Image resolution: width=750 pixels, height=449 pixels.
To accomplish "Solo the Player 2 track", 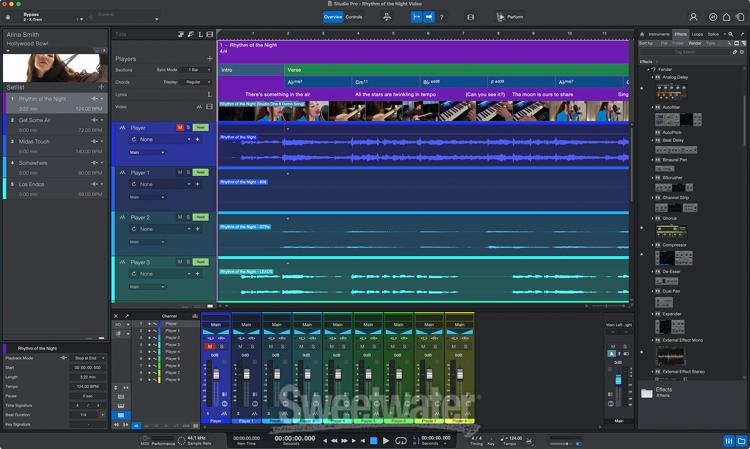I will 188,217.
